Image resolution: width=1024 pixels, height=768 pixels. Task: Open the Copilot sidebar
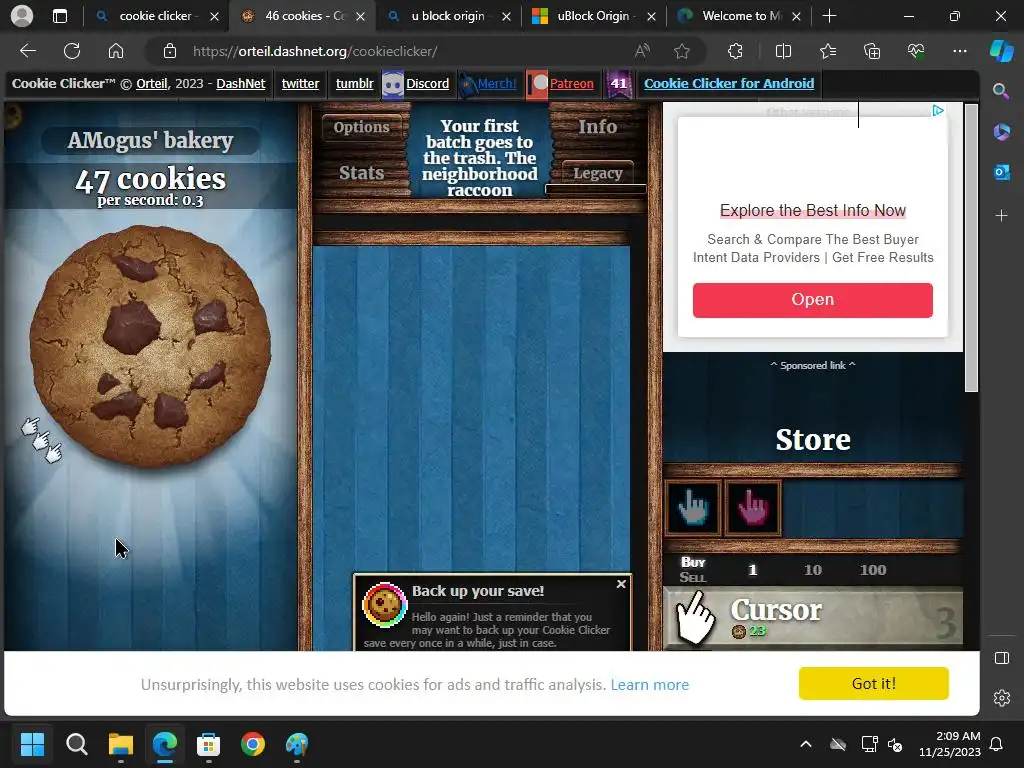pos(1001,50)
